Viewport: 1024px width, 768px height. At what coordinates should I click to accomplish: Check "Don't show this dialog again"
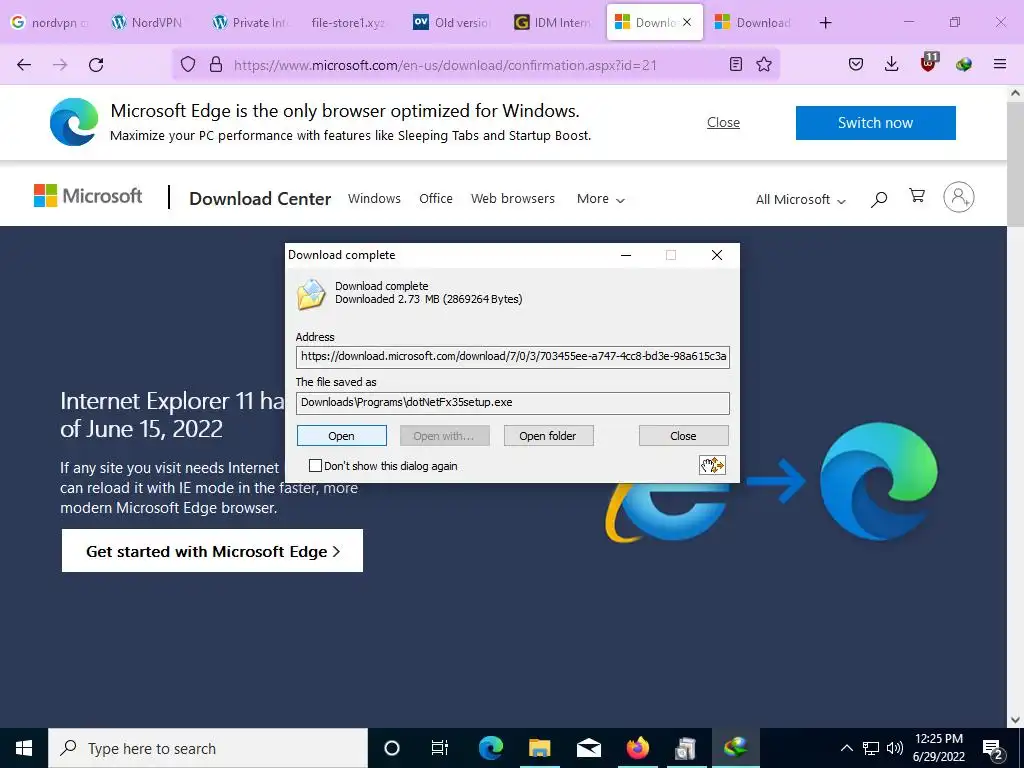point(315,466)
